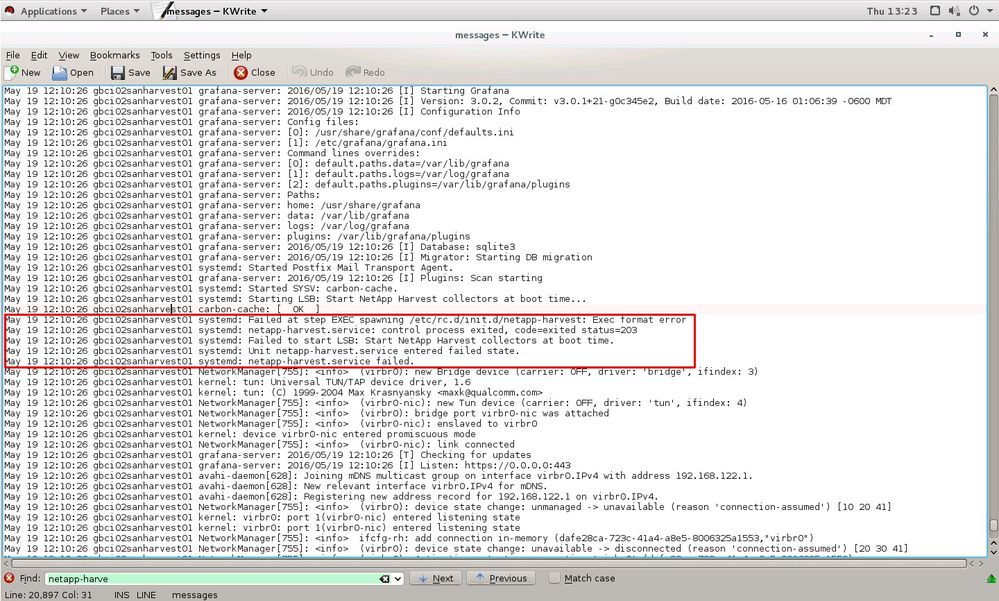Screen dimensions: 999x601
Task: Click the line 'Universal TUN/TAP device driver, 1.6'
Action: coord(237,382)
